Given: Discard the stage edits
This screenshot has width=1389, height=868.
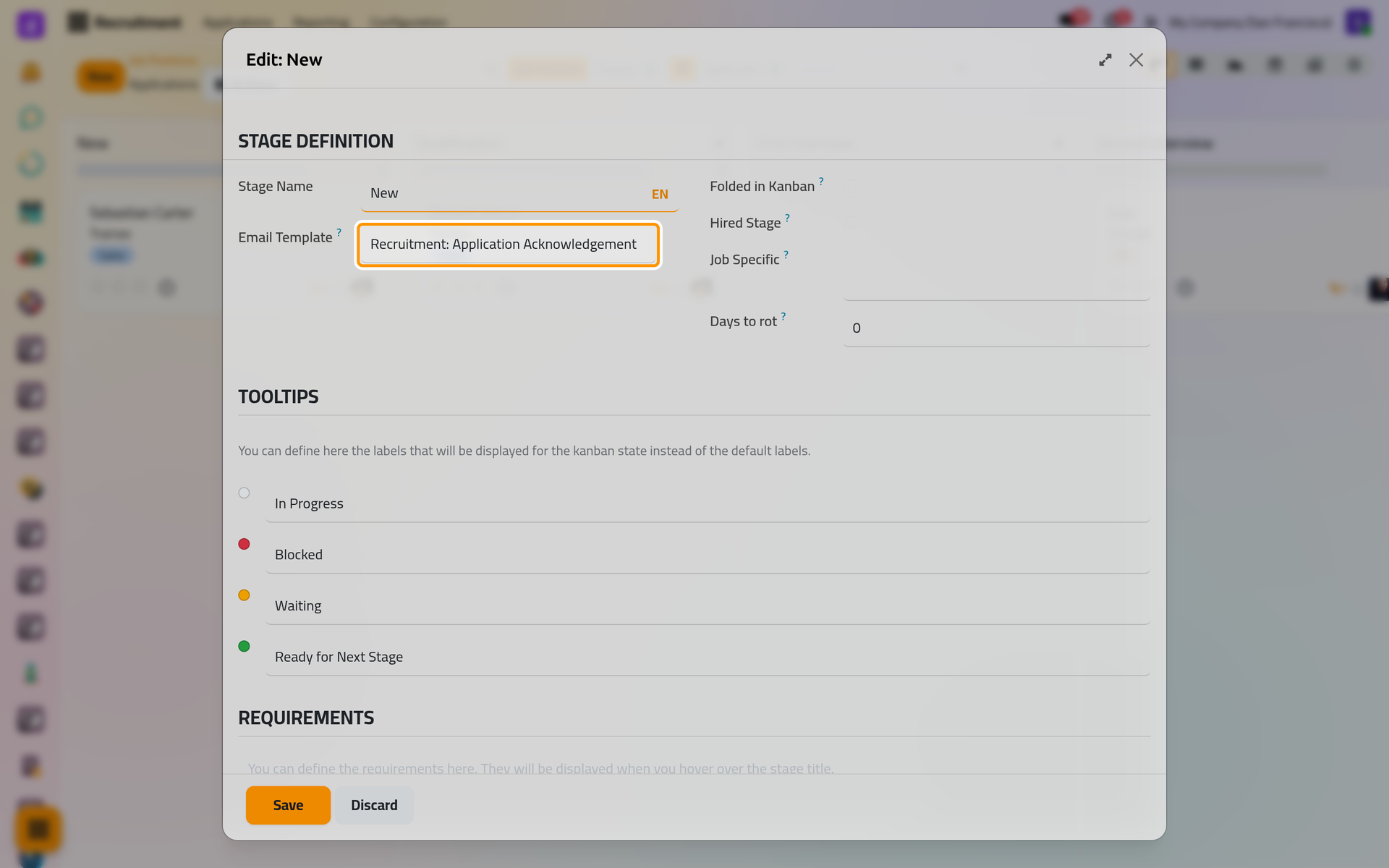Looking at the screenshot, I should (x=374, y=805).
